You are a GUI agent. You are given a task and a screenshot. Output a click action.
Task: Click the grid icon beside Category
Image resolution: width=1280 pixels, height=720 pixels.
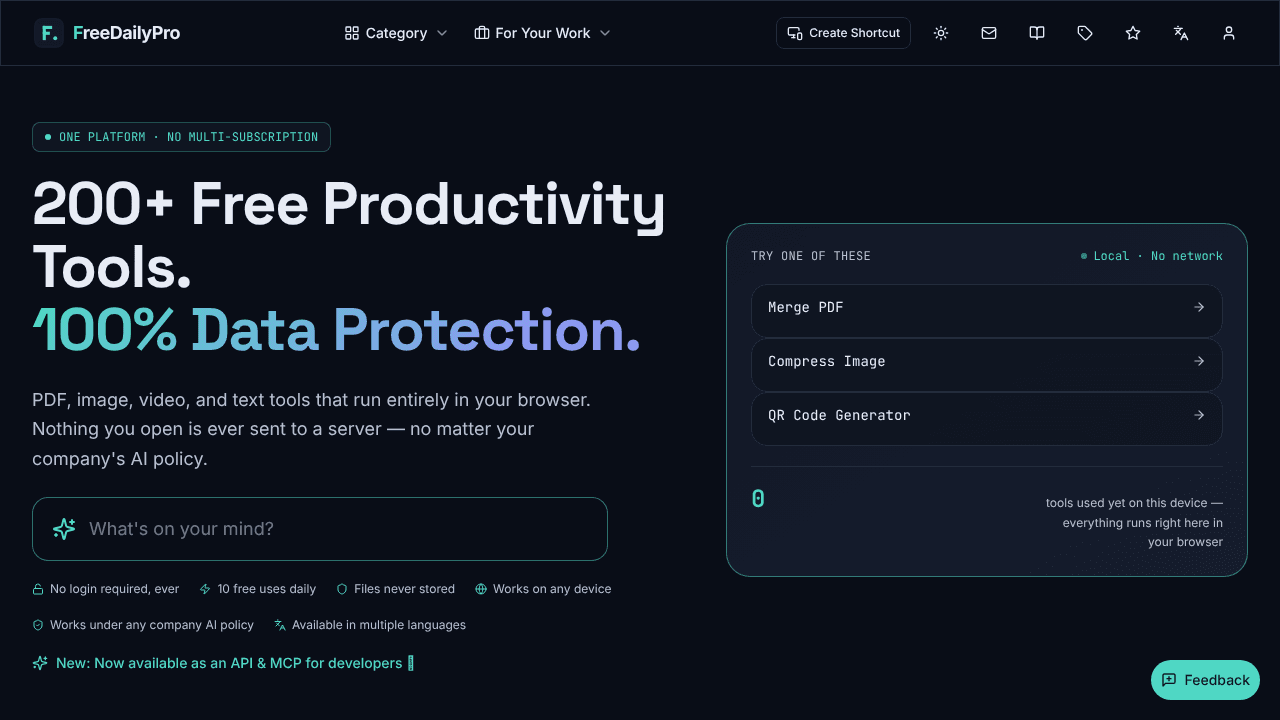point(352,33)
